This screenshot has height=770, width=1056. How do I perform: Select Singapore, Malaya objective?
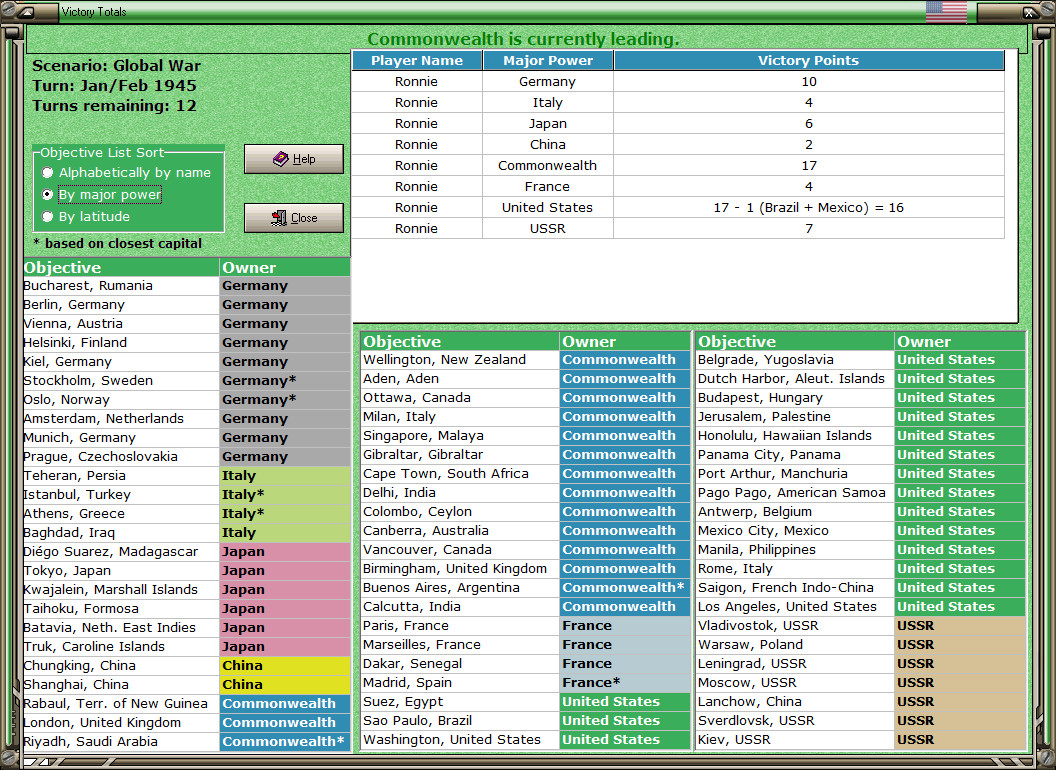click(x=460, y=436)
